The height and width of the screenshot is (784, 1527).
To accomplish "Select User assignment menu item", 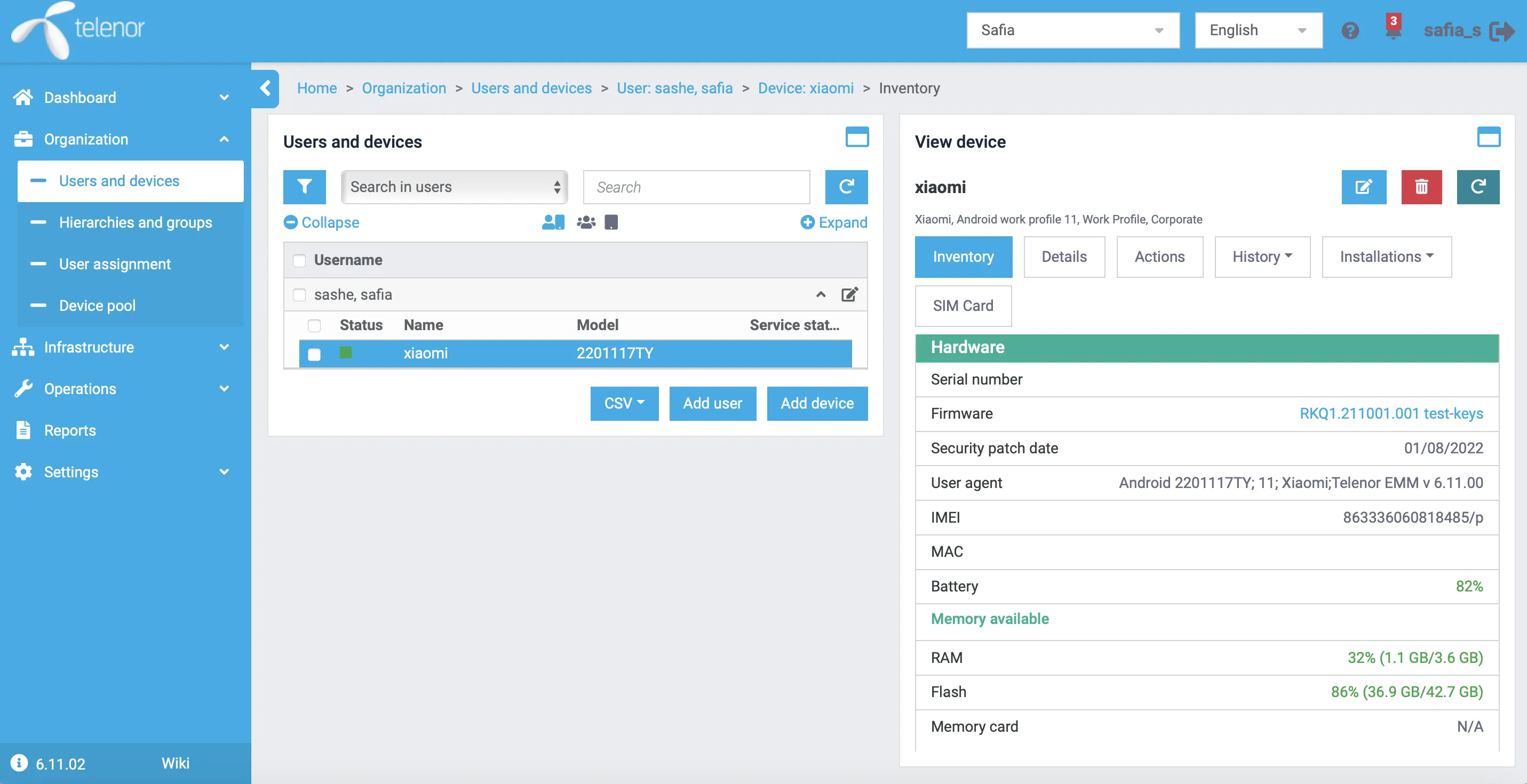I will coord(130,263).
